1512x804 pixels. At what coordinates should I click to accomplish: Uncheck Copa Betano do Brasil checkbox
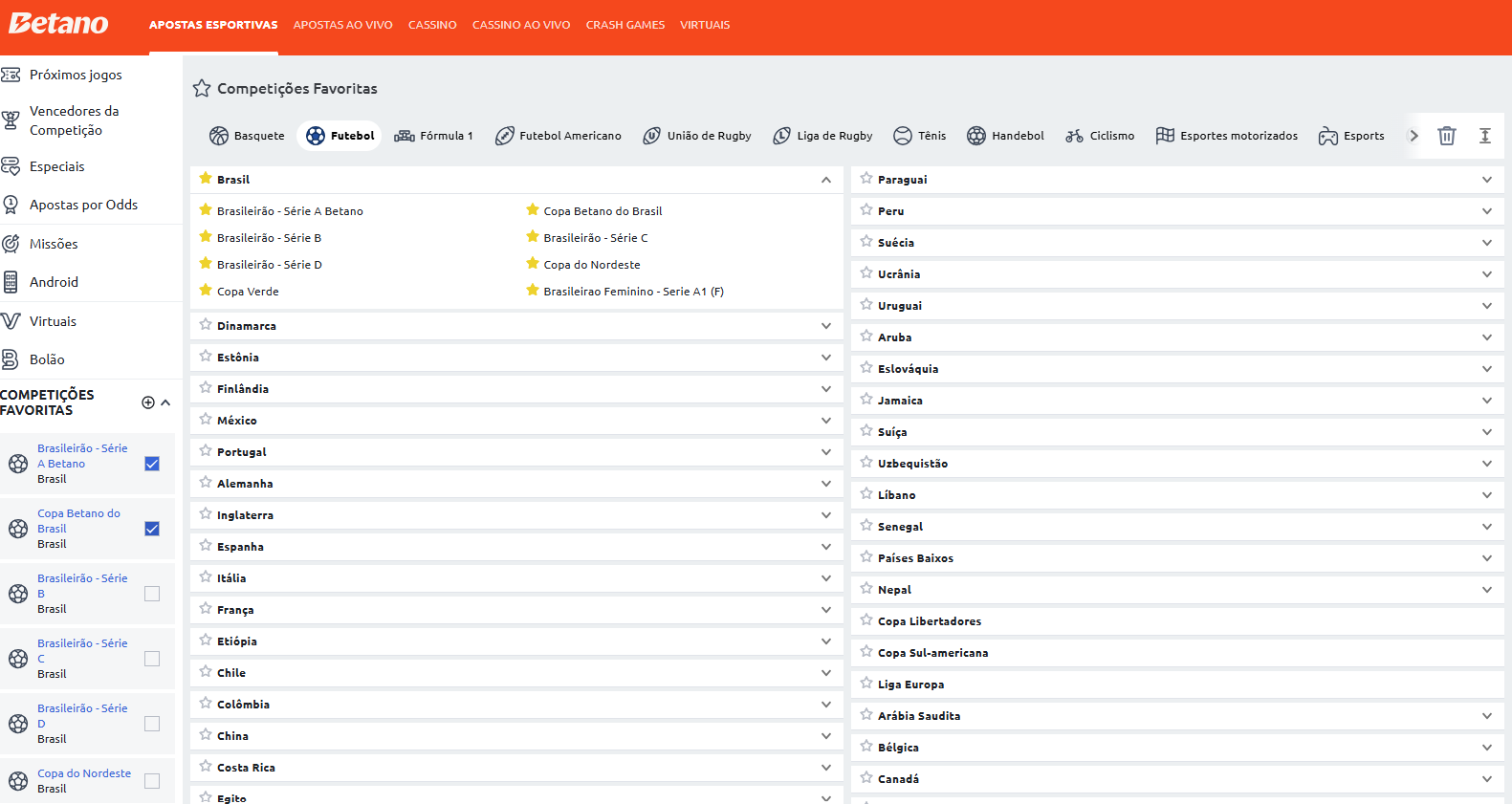tap(152, 529)
